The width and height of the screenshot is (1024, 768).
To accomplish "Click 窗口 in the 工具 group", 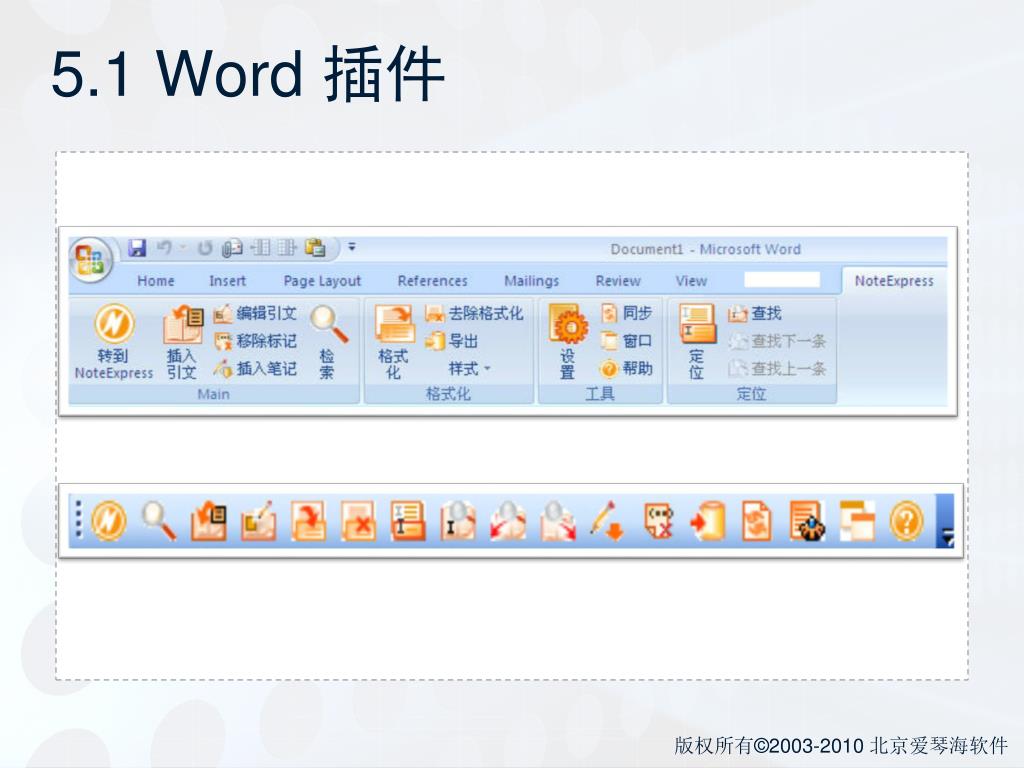I will pos(627,341).
